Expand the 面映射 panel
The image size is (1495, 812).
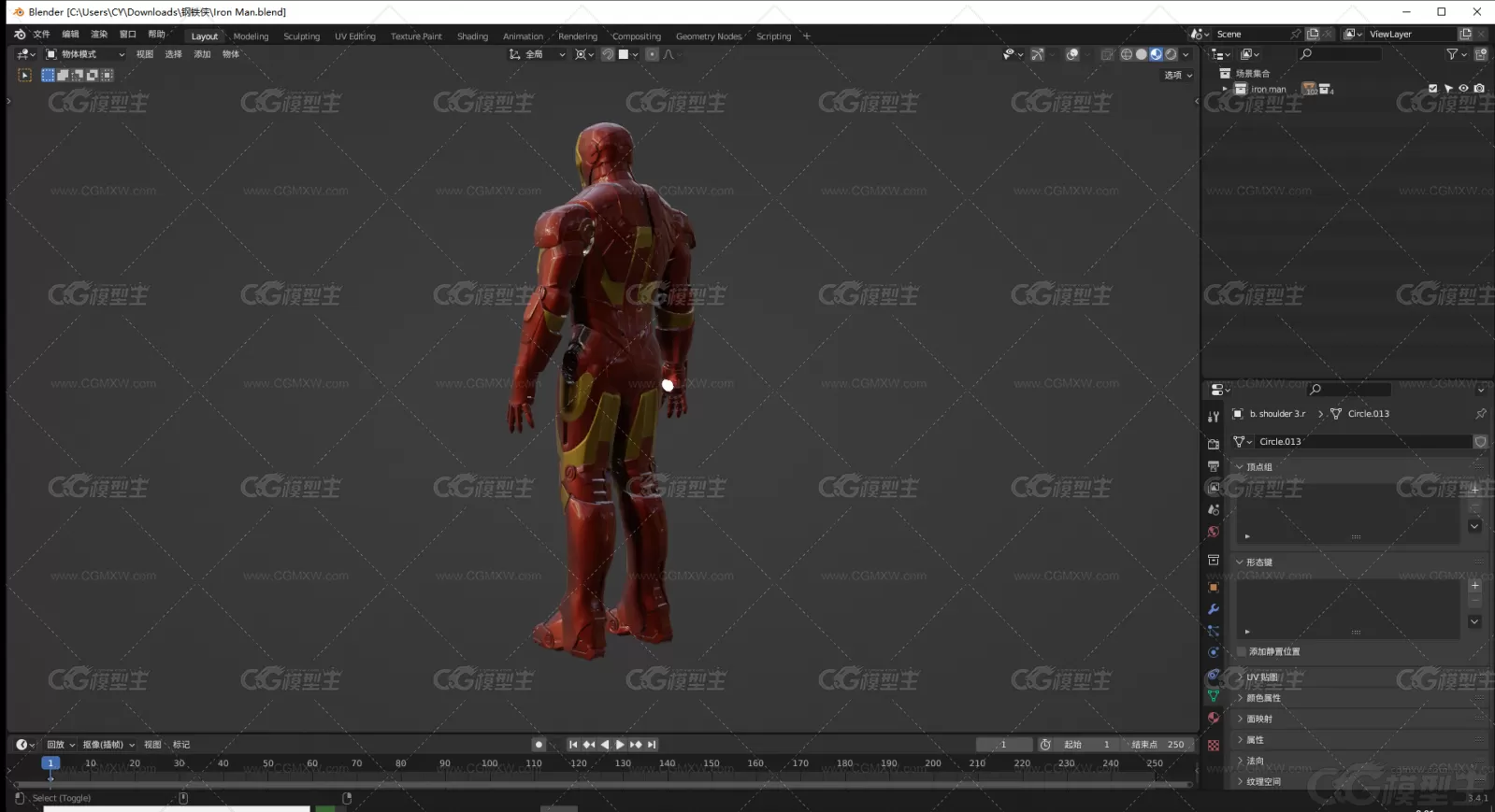point(1255,719)
